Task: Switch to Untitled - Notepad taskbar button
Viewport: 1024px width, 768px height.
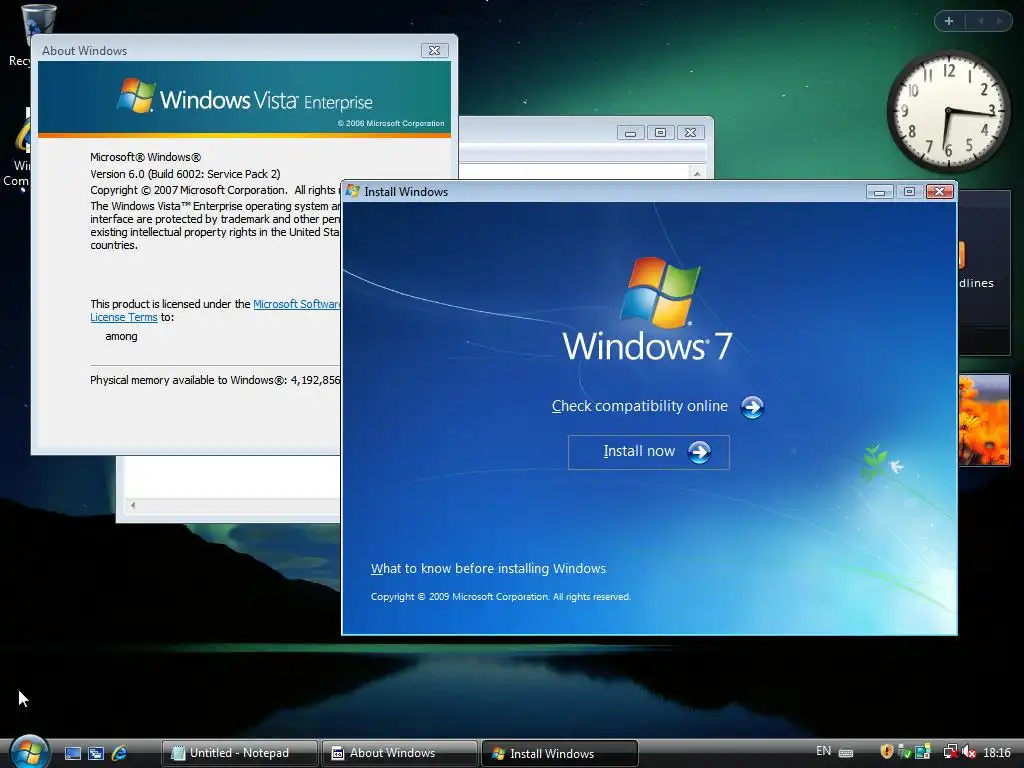Action: (x=240, y=753)
